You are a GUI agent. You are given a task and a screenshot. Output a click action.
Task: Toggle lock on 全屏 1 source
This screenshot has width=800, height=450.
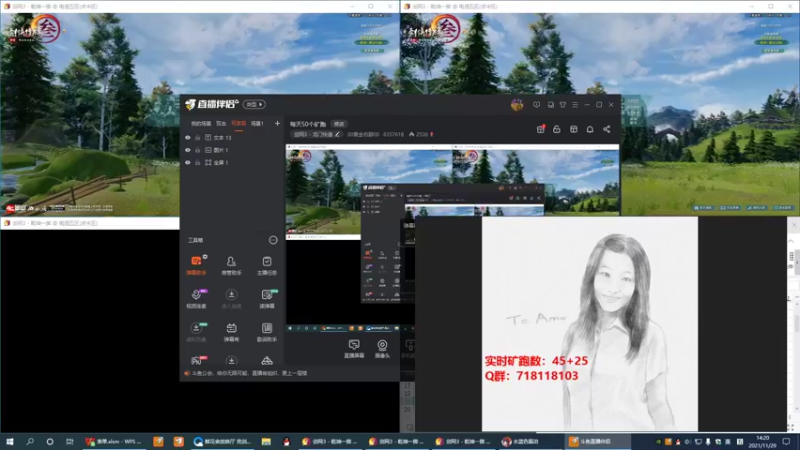pyautogui.click(x=198, y=162)
